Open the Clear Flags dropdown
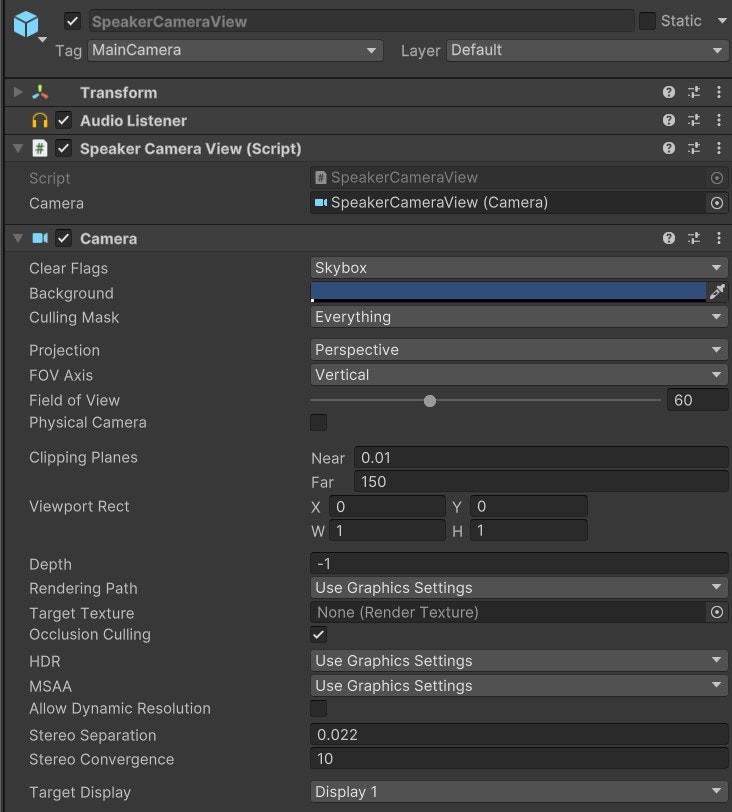The width and height of the screenshot is (732, 812). 519,268
